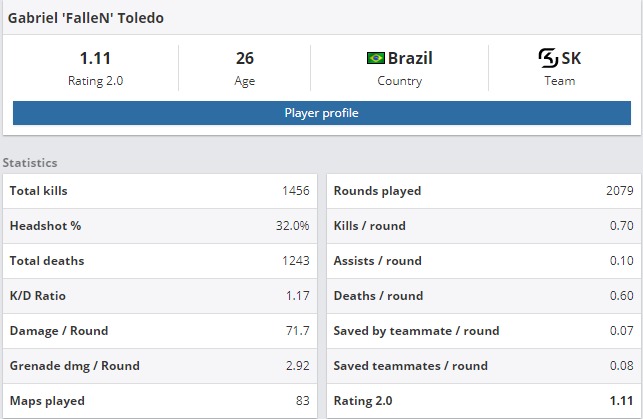The width and height of the screenshot is (643, 419).
Task: Click the Kills / round value 0.70
Action: point(622,226)
